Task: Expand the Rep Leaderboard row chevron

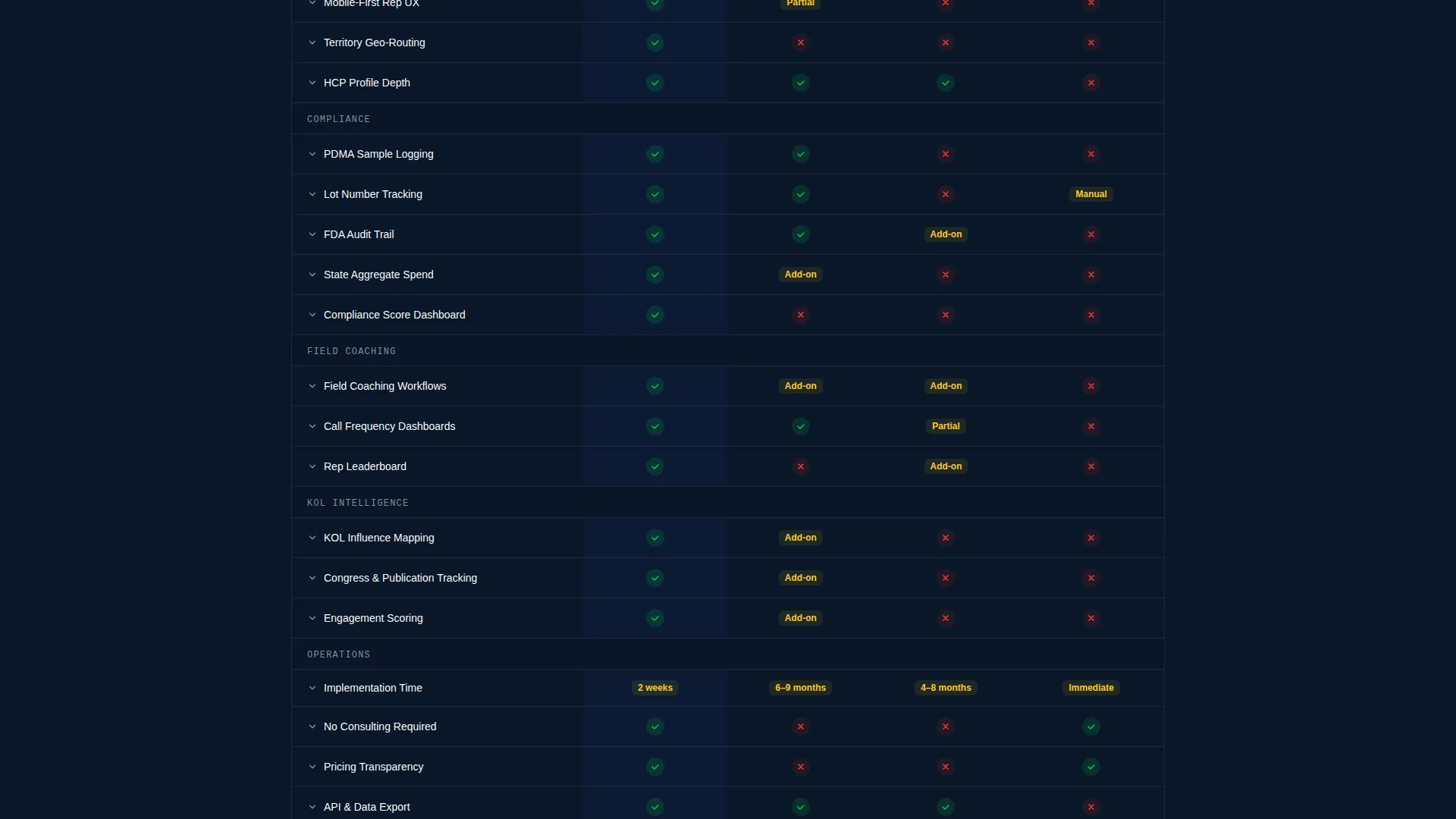Action: [x=312, y=466]
